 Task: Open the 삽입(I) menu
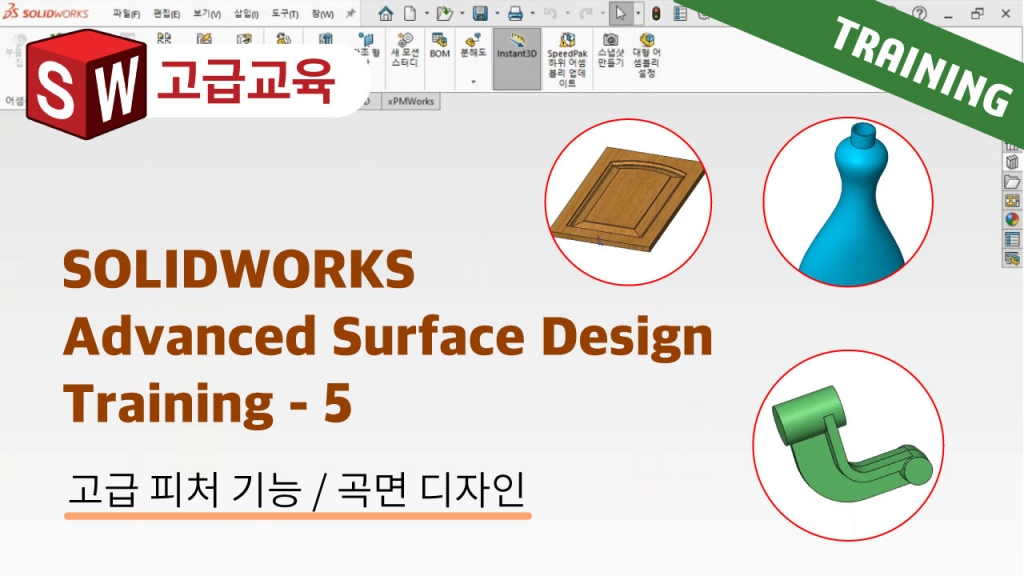[x=246, y=14]
